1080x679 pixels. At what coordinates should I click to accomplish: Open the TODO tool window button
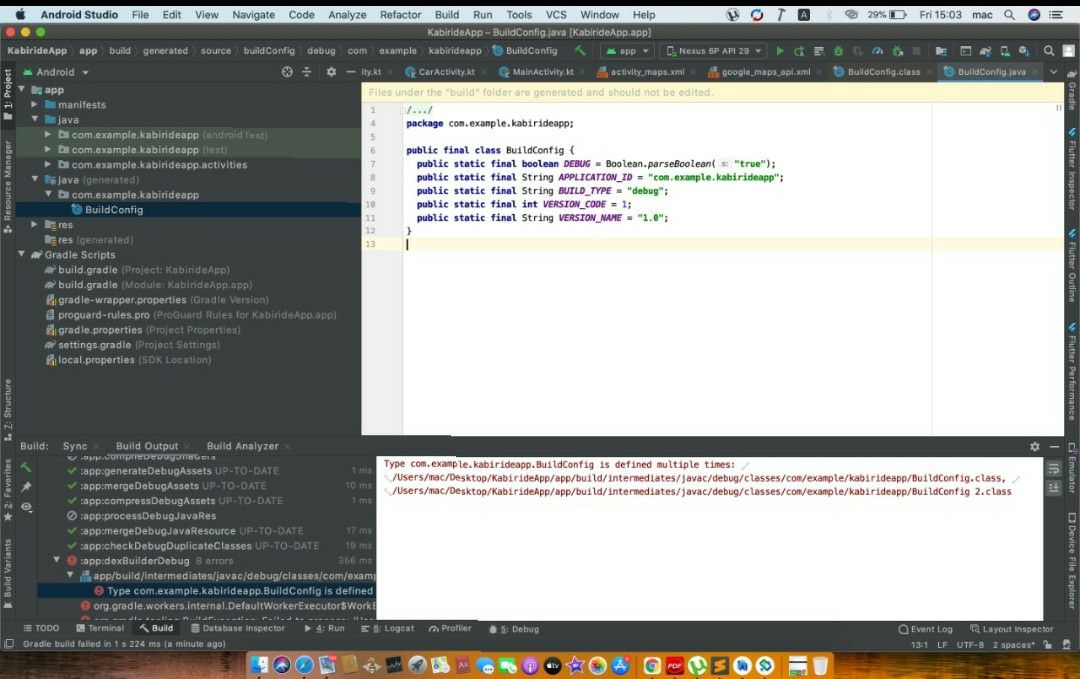click(41, 628)
